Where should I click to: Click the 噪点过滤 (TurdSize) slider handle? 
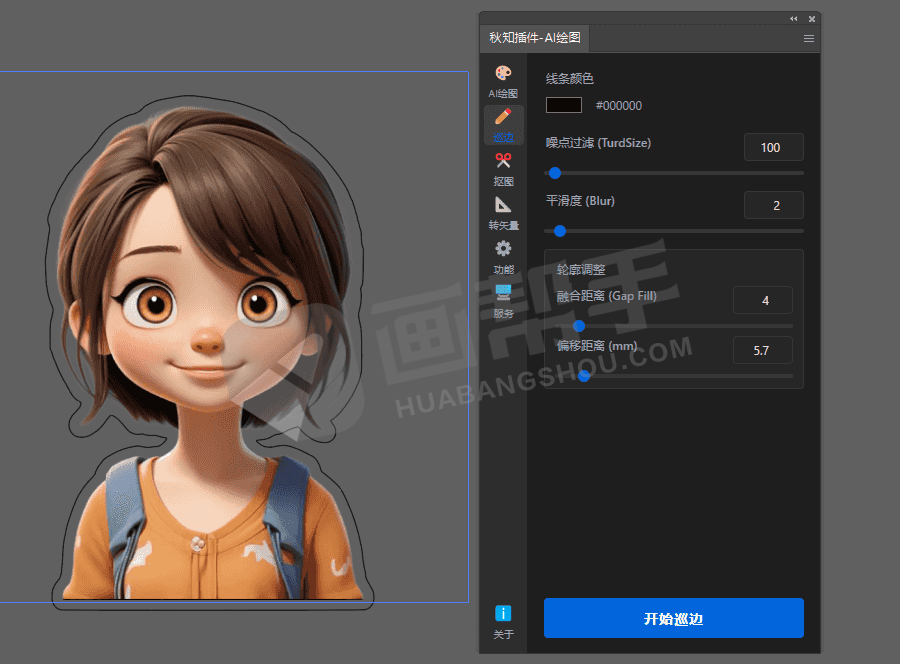click(555, 173)
